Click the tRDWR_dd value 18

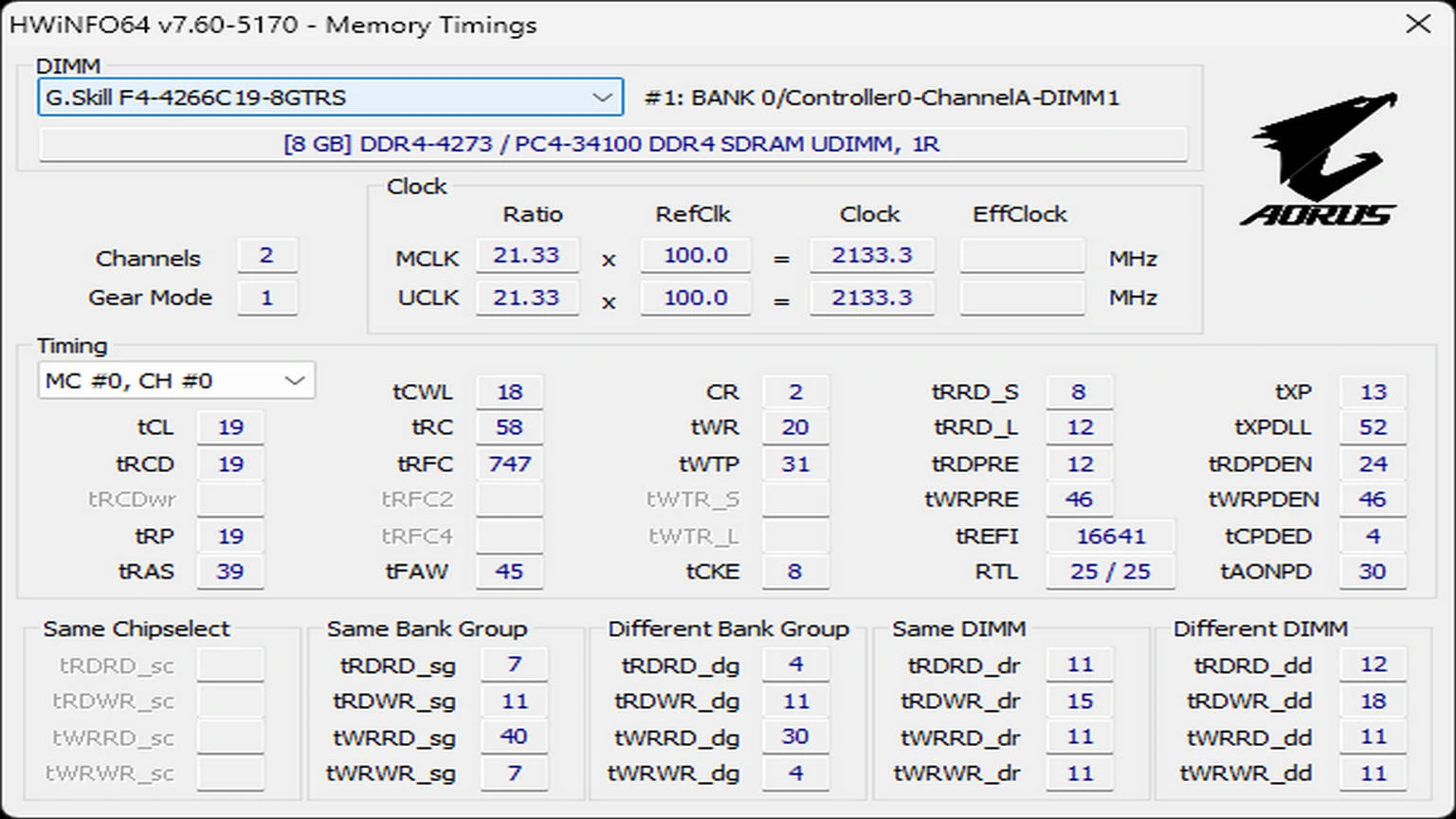coord(1373,701)
